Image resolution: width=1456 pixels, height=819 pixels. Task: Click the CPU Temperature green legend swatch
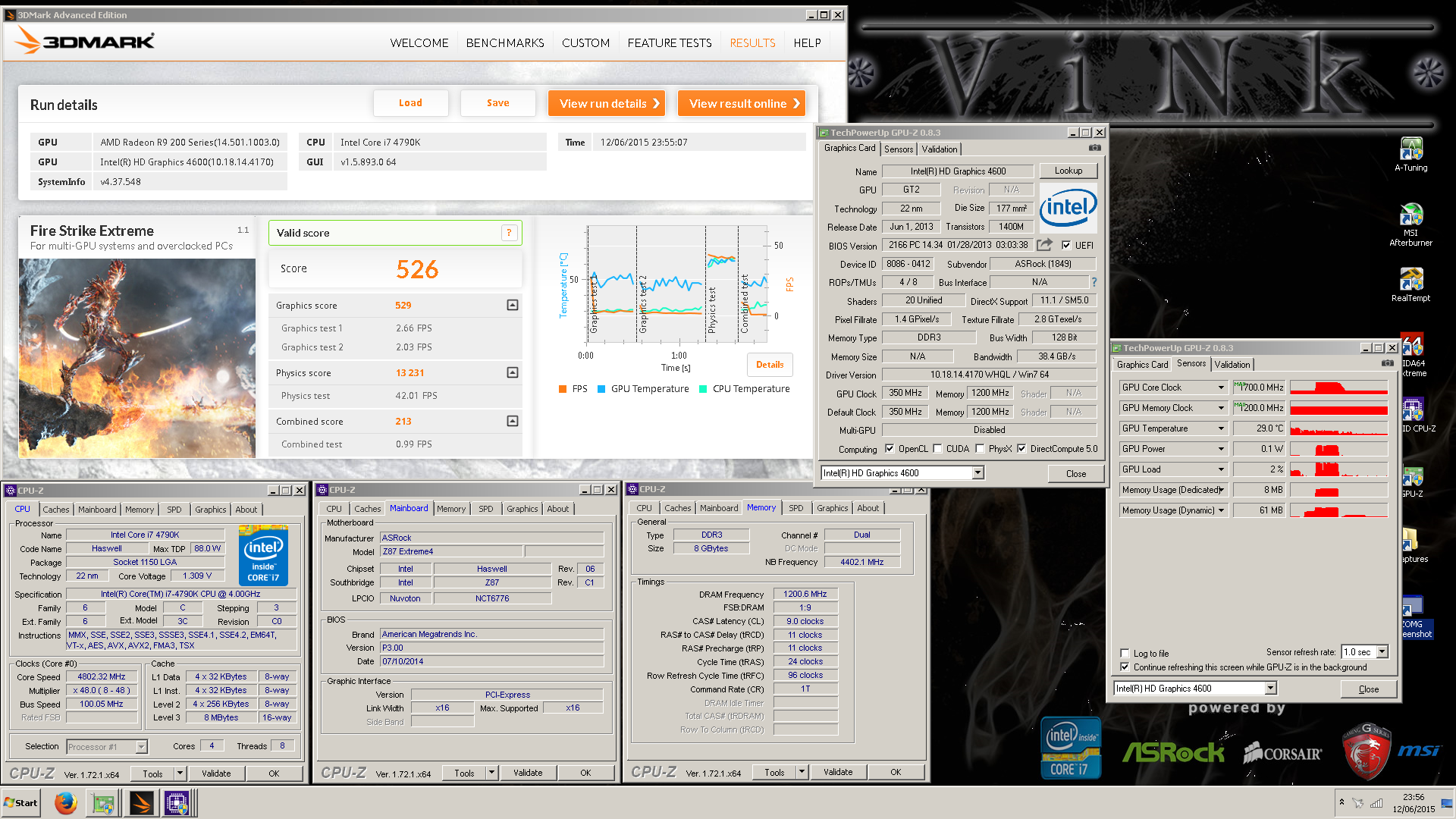703,389
